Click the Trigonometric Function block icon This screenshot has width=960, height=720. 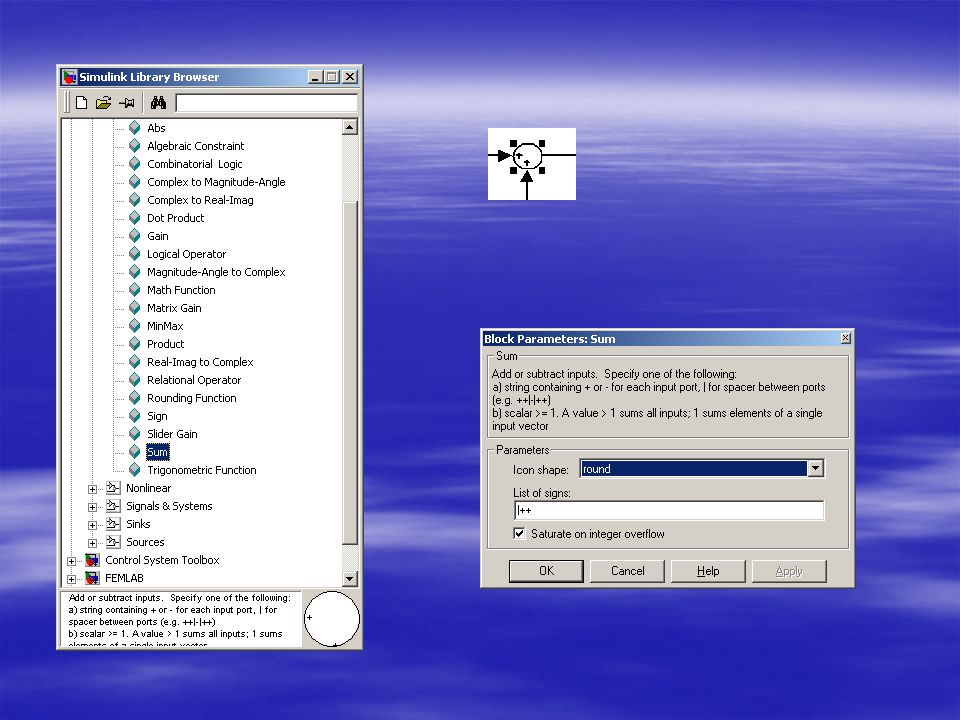(x=135, y=470)
